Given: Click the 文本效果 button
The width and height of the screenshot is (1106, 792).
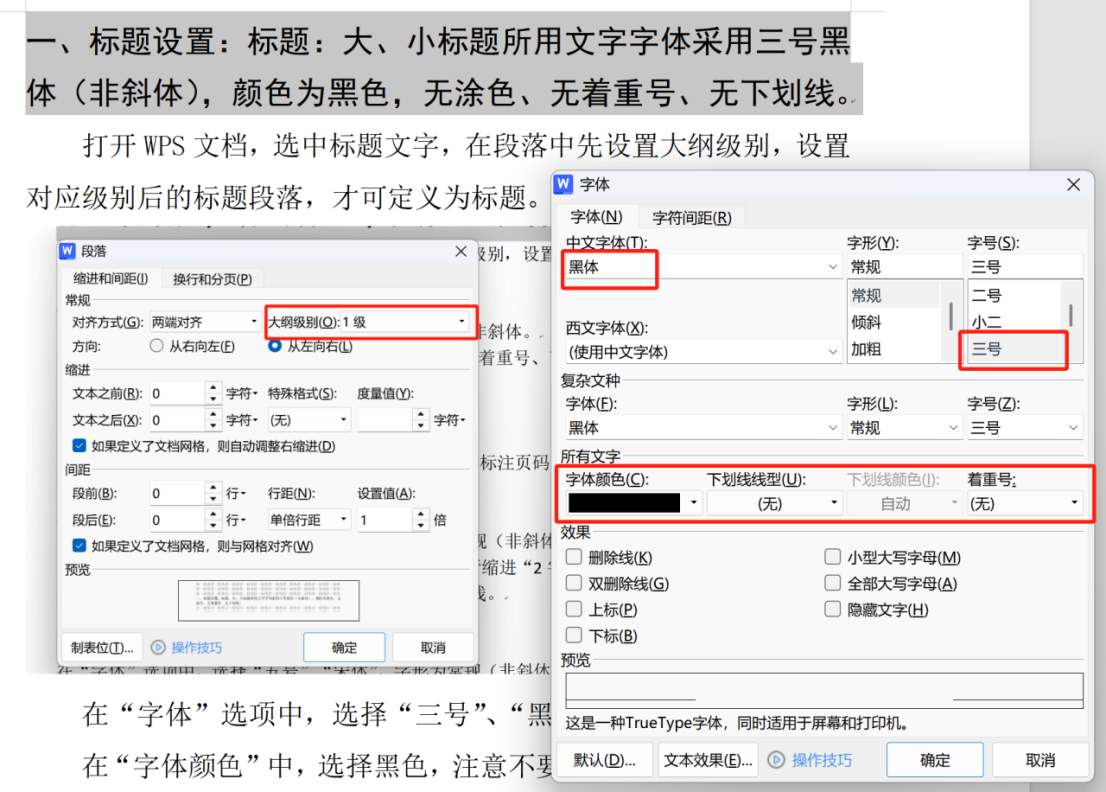Looking at the screenshot, I should (708, 760).
